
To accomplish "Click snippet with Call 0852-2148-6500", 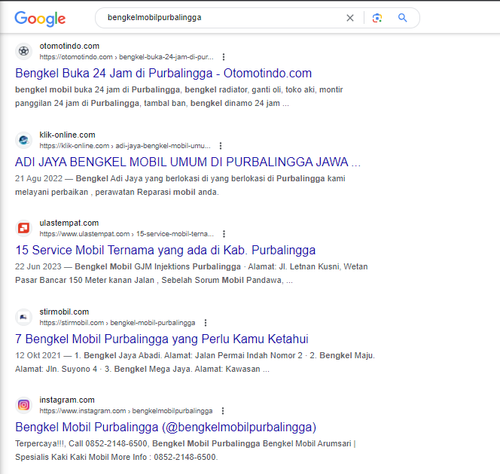I will tap(185, 450).
